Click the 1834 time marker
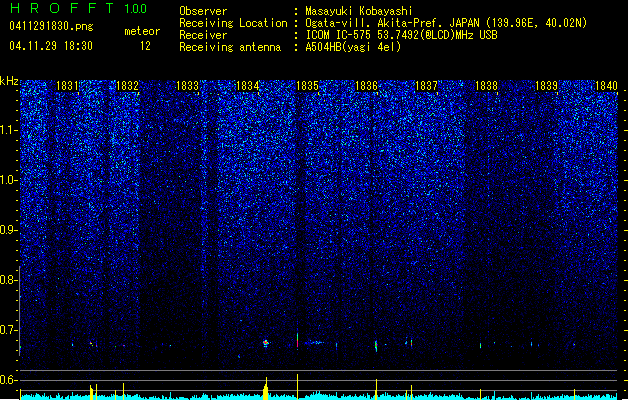This screenshot has height=400, width=629. [x=248, y=85]
